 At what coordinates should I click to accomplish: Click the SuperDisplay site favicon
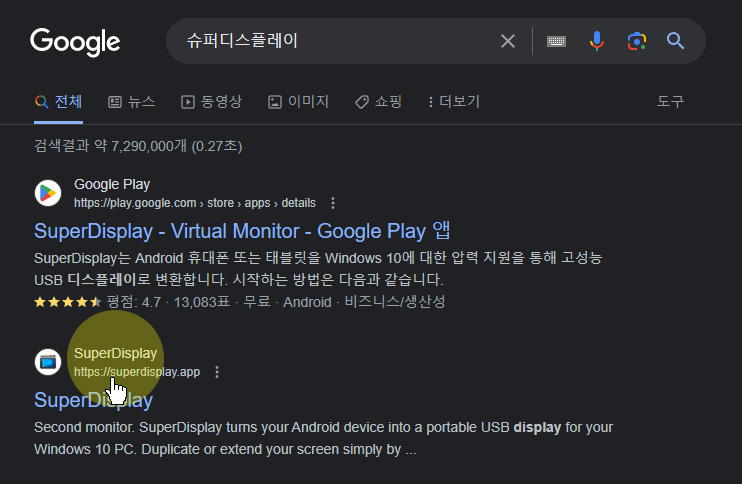(48, 362)
